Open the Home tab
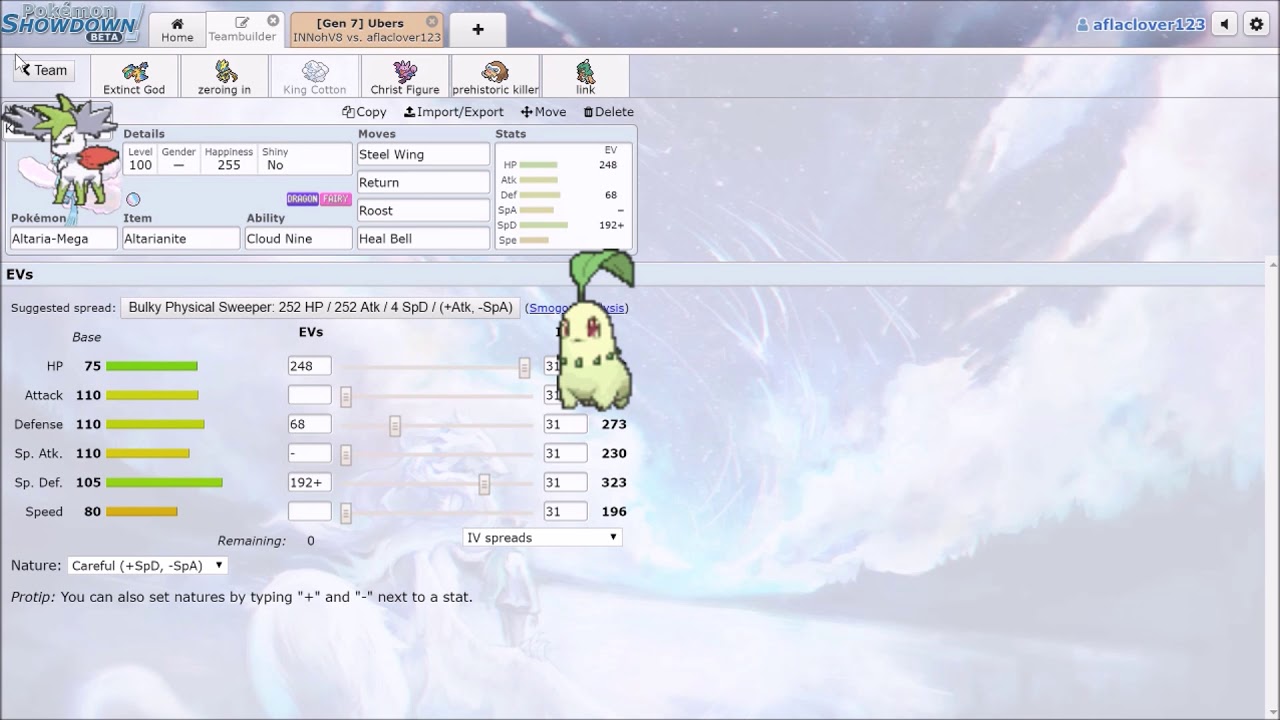1280x720 pixels. point(177,30)
